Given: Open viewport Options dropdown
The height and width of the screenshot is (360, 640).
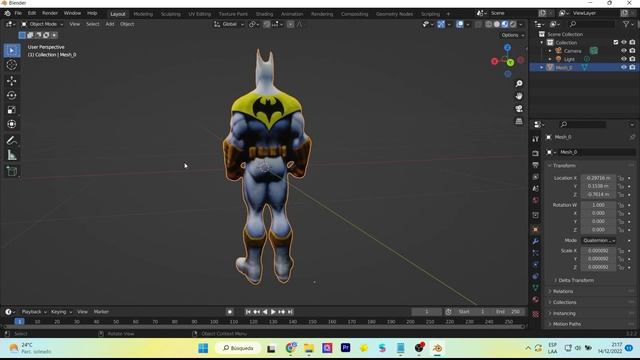Looking at the screenshot, I should (513, 35).
